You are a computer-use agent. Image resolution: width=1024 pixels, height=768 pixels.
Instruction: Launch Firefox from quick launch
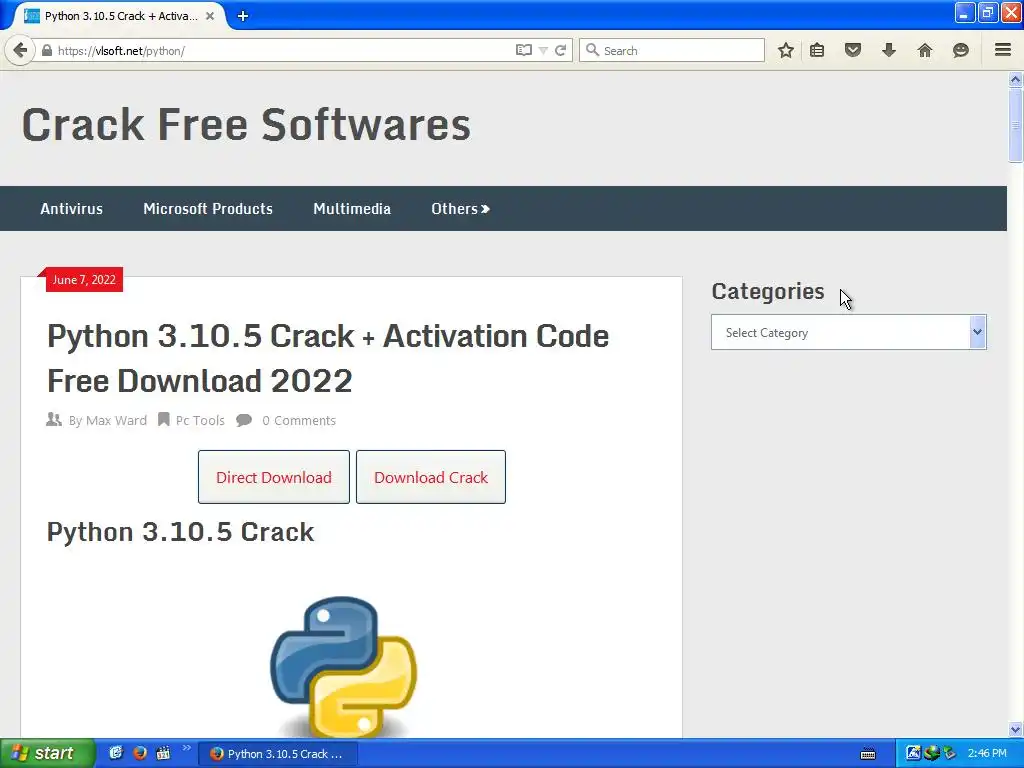point(139,753)
